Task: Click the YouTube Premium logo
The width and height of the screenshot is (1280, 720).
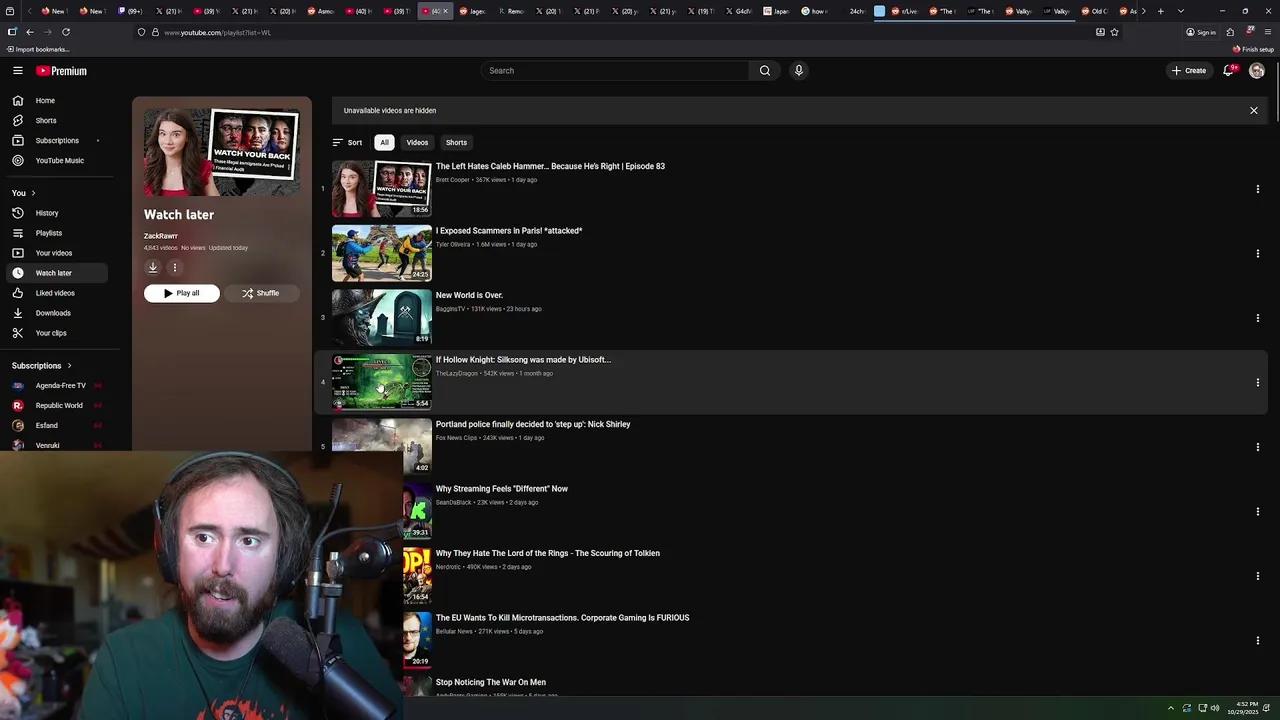Action: point(61,71)
